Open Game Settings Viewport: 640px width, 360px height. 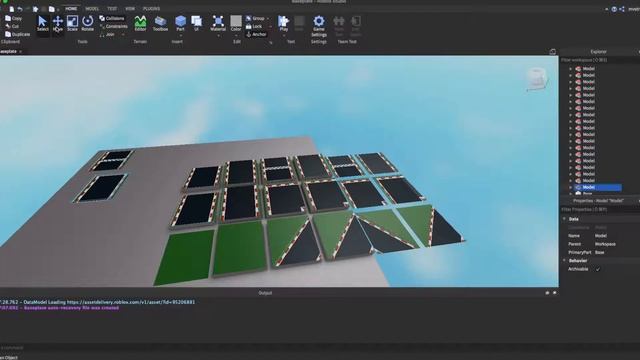[319, 26]
